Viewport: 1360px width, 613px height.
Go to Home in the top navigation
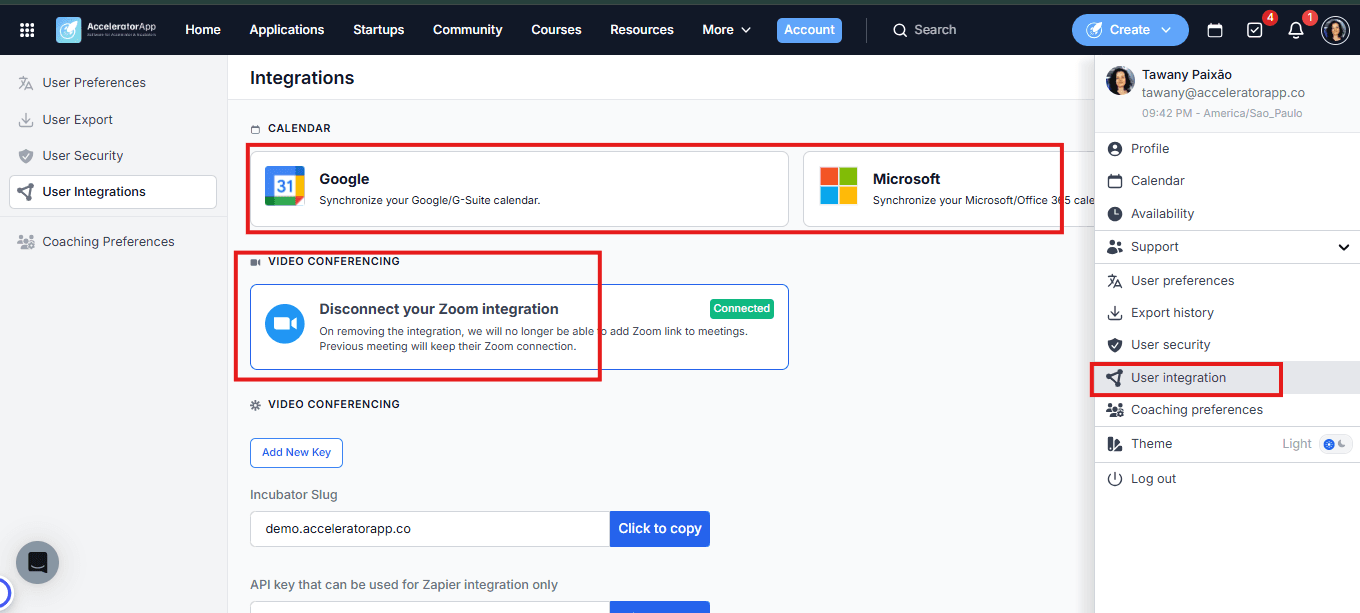pyautogui.click(x=203, y=30)
